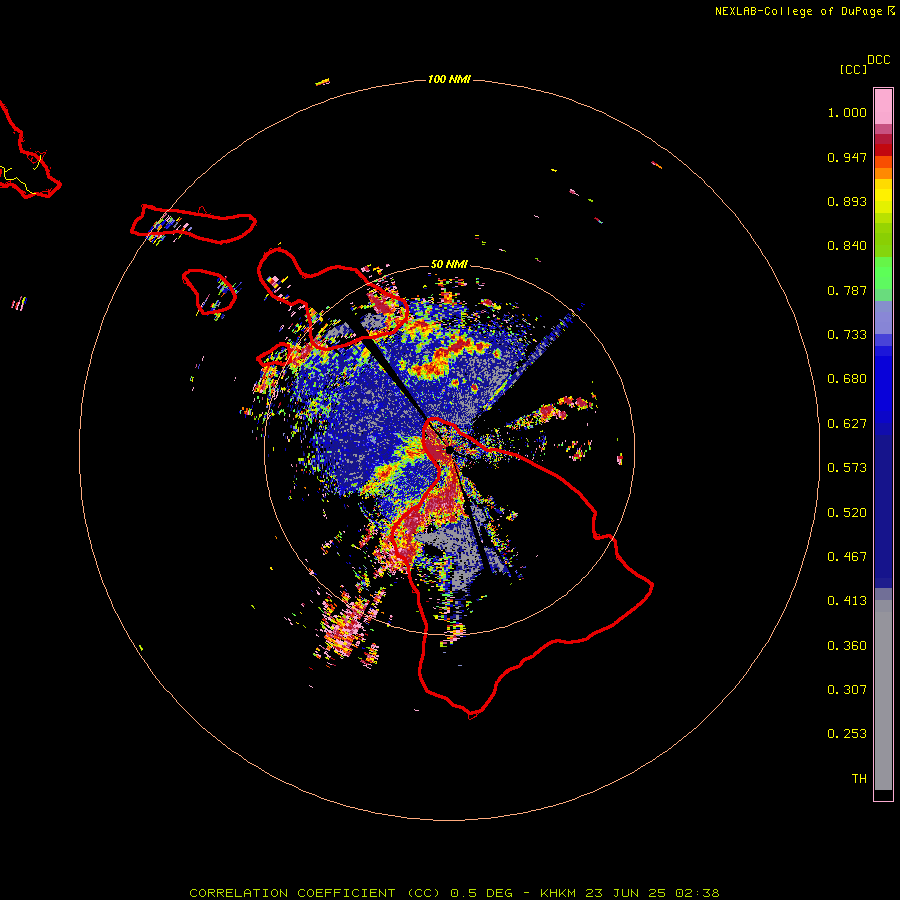
Task: Click the 23 JUN 25 date in caption
Action: (x=625, y=893)
